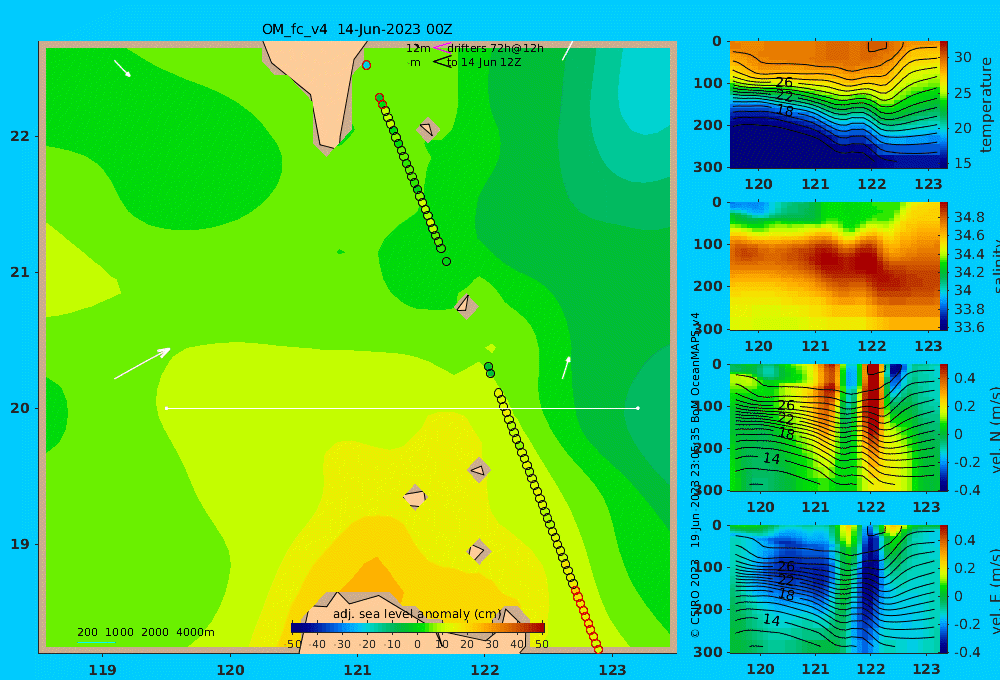
Task: Click the white transect line at 20N
Action: pos(402,408)
